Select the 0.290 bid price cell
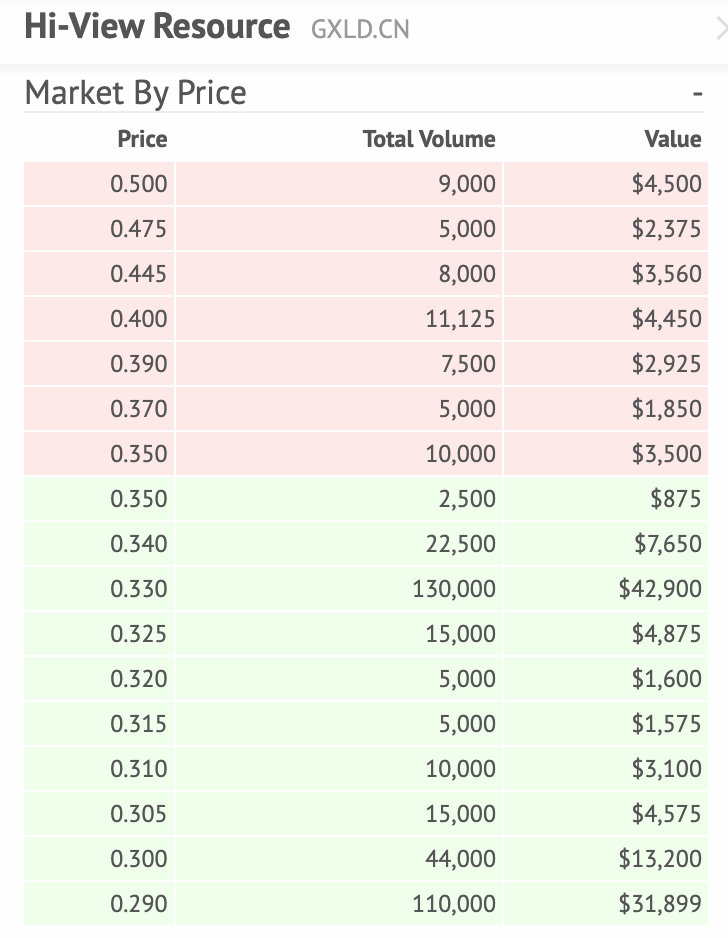 point(139,904)
